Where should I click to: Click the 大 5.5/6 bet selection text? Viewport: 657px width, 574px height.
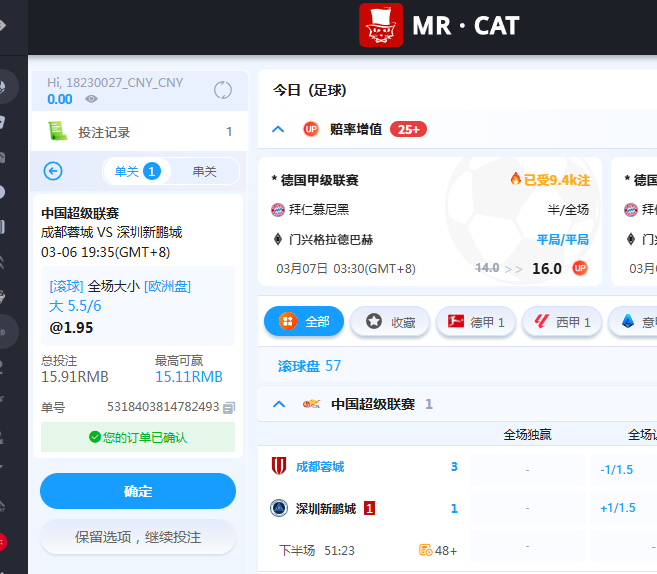(x=75, y=306)
